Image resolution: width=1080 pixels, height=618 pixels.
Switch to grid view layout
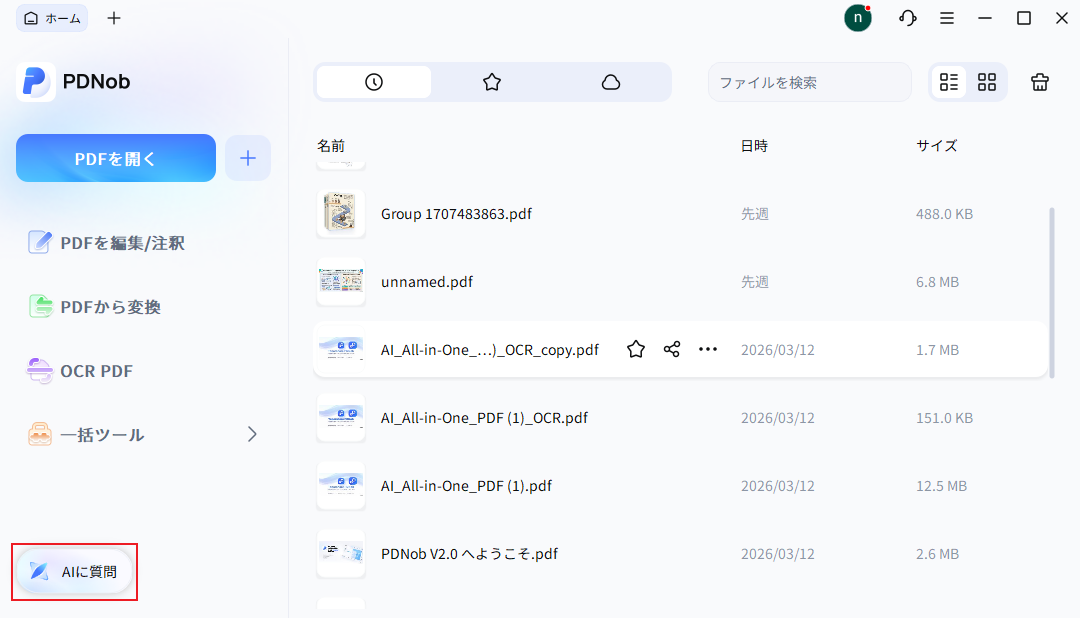(x=987, y=82)
